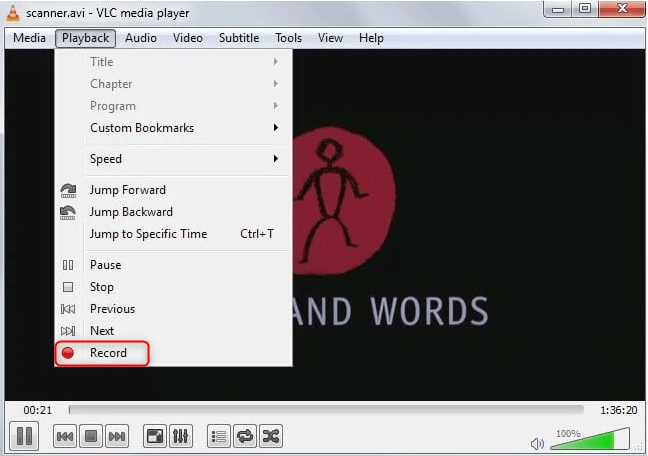Click the previous track button in toolbar
This screenshot has height=456, width=648.
65,436
